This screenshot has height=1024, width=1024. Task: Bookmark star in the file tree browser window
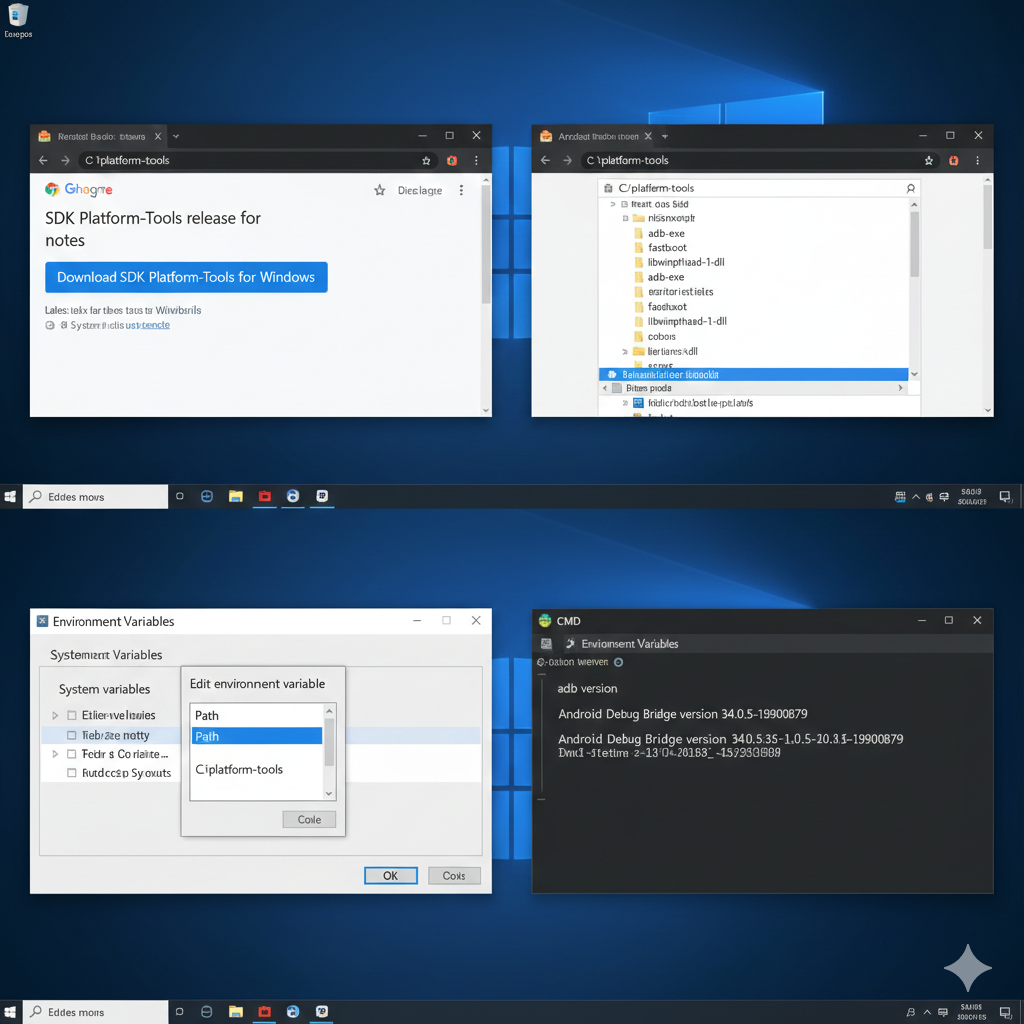click(929, 161)
